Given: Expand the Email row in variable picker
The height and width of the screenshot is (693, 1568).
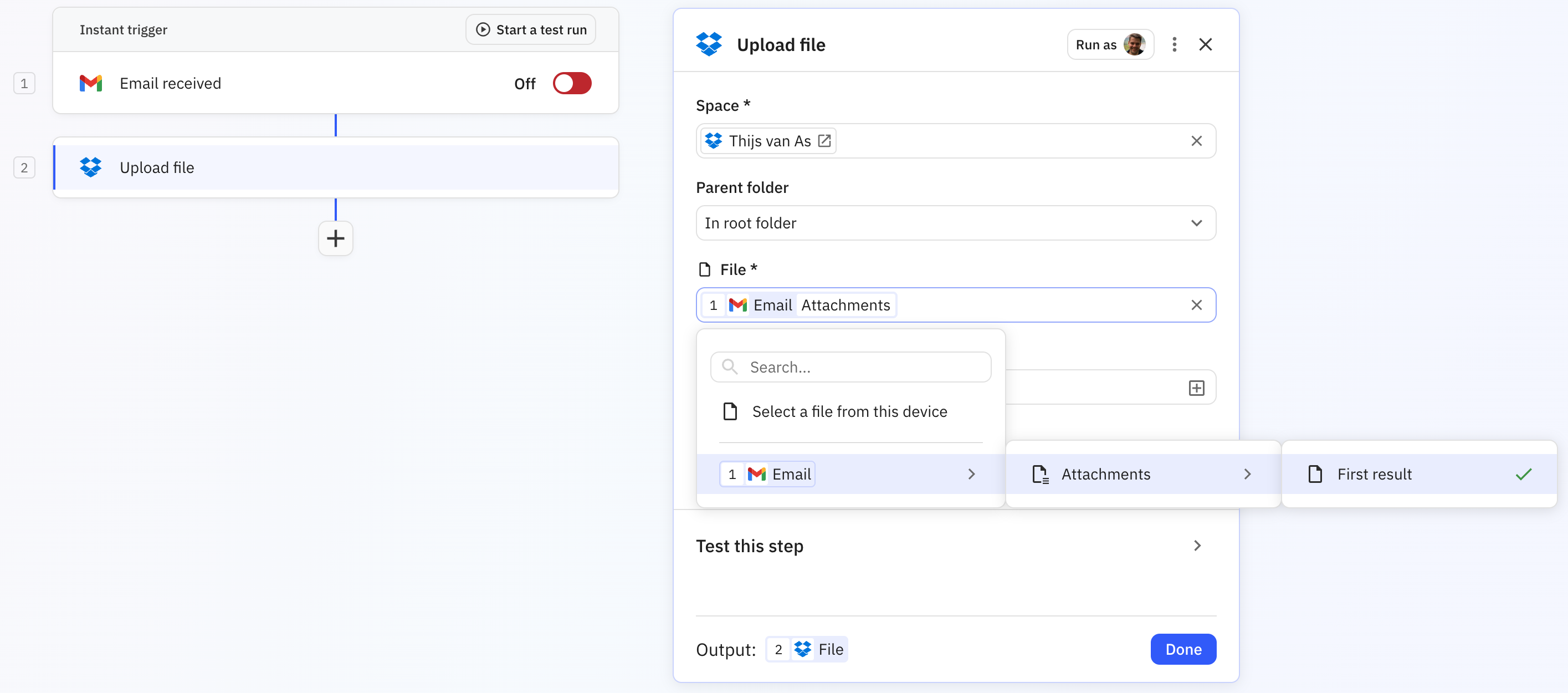Looking at the screenshot, I should (x=971, y=474).
